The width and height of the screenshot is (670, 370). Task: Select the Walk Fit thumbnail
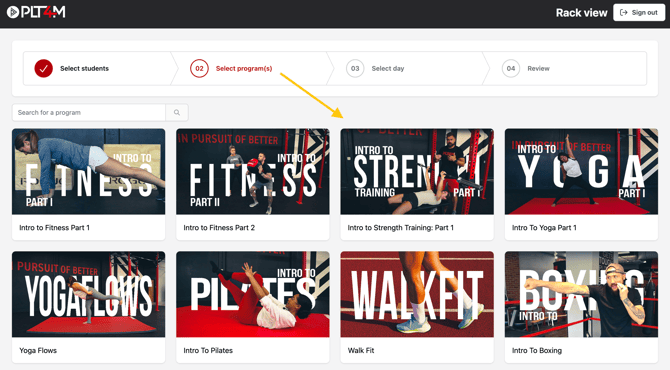[417, 294]
